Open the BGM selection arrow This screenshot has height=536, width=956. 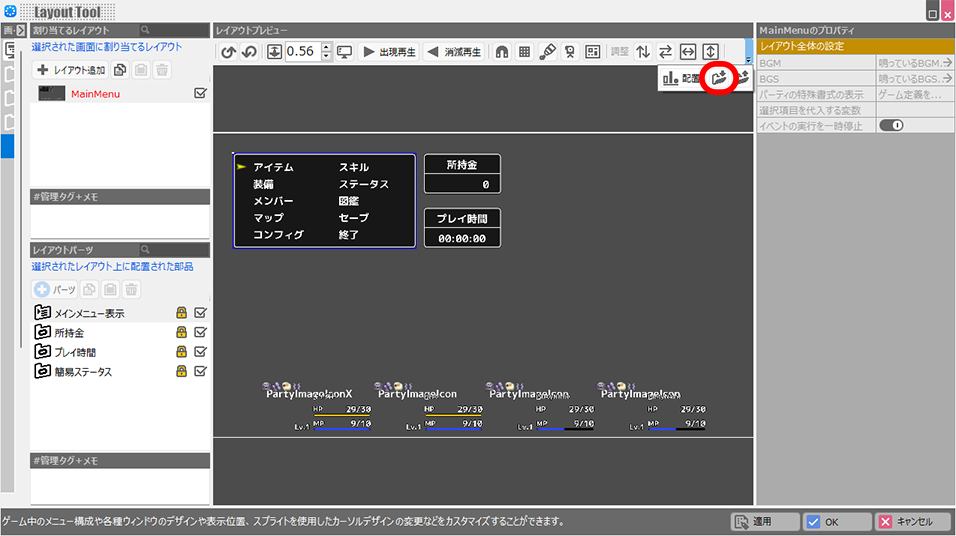[946, 63]
